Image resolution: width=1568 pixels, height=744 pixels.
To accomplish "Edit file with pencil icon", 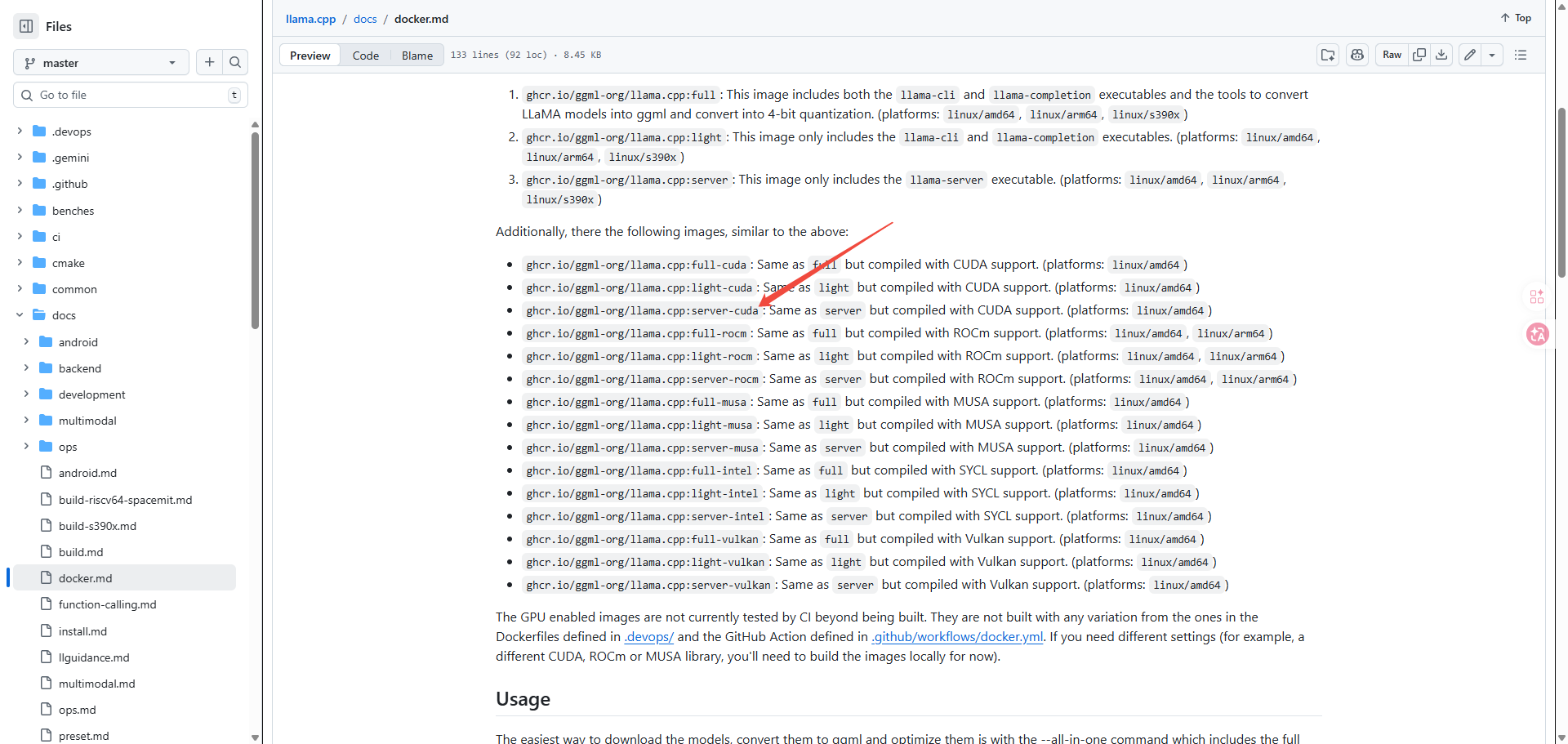I will [x=1470, y=55].
